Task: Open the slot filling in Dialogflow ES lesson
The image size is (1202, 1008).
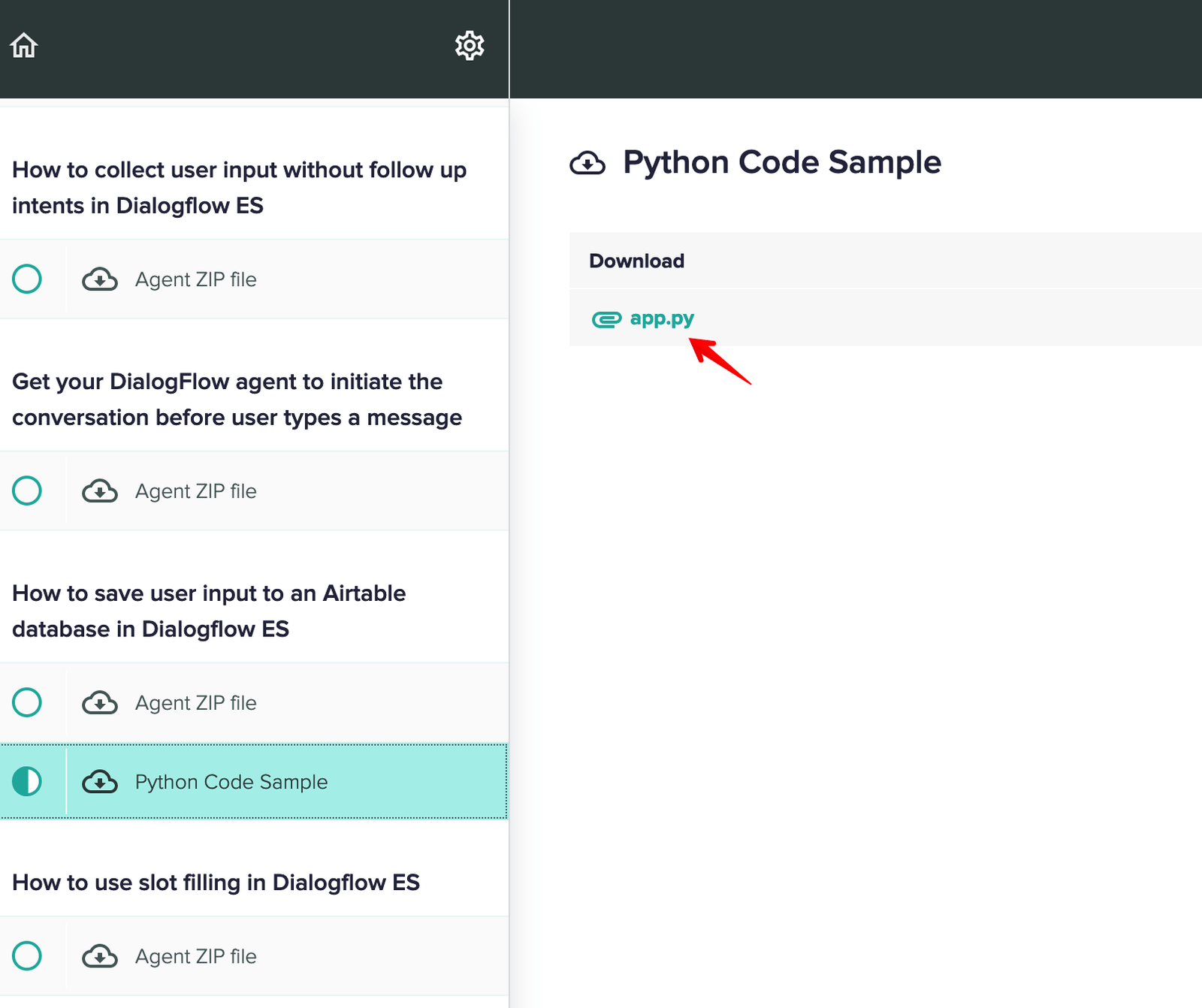Action: point(216,883)
